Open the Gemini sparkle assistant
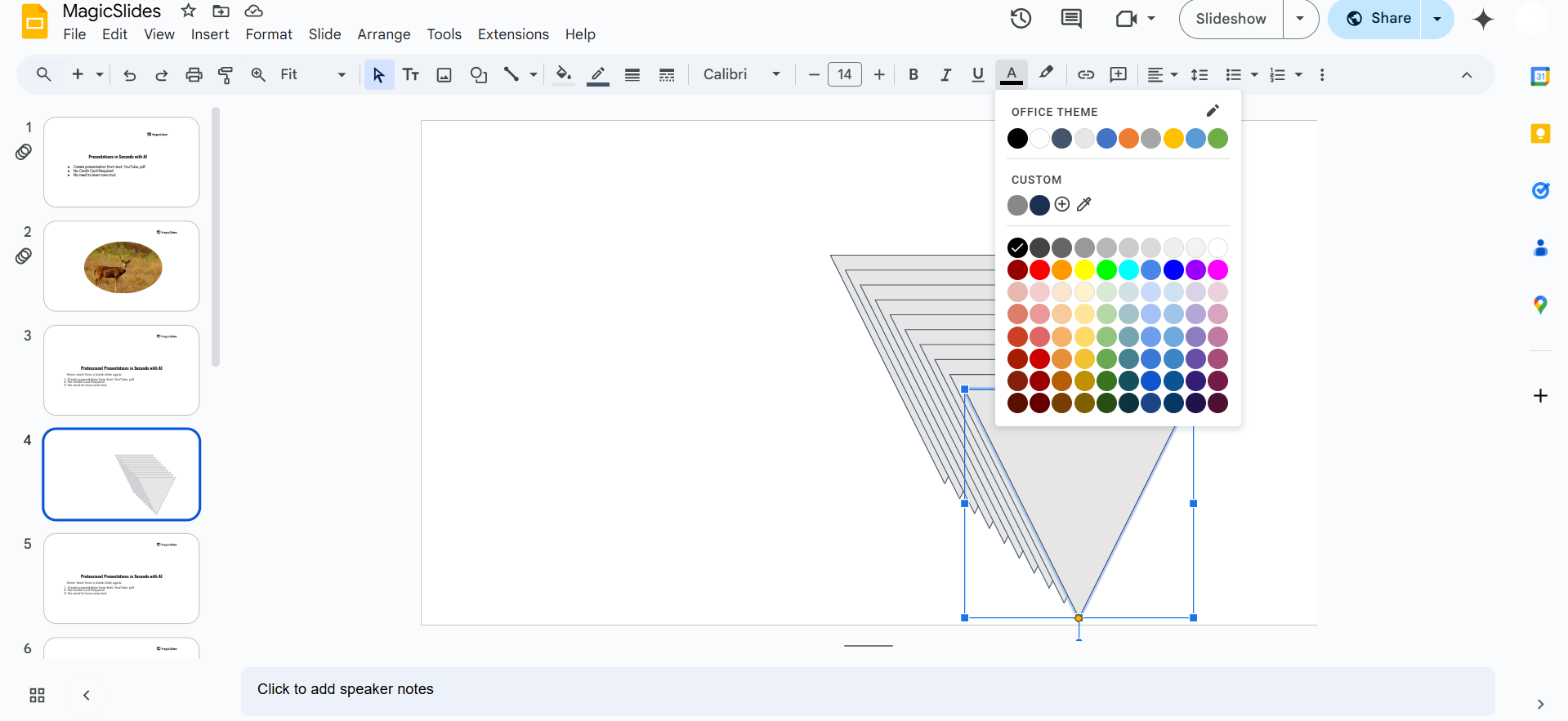Viewport: 1568px width, 721px height. coord(1482,20)
